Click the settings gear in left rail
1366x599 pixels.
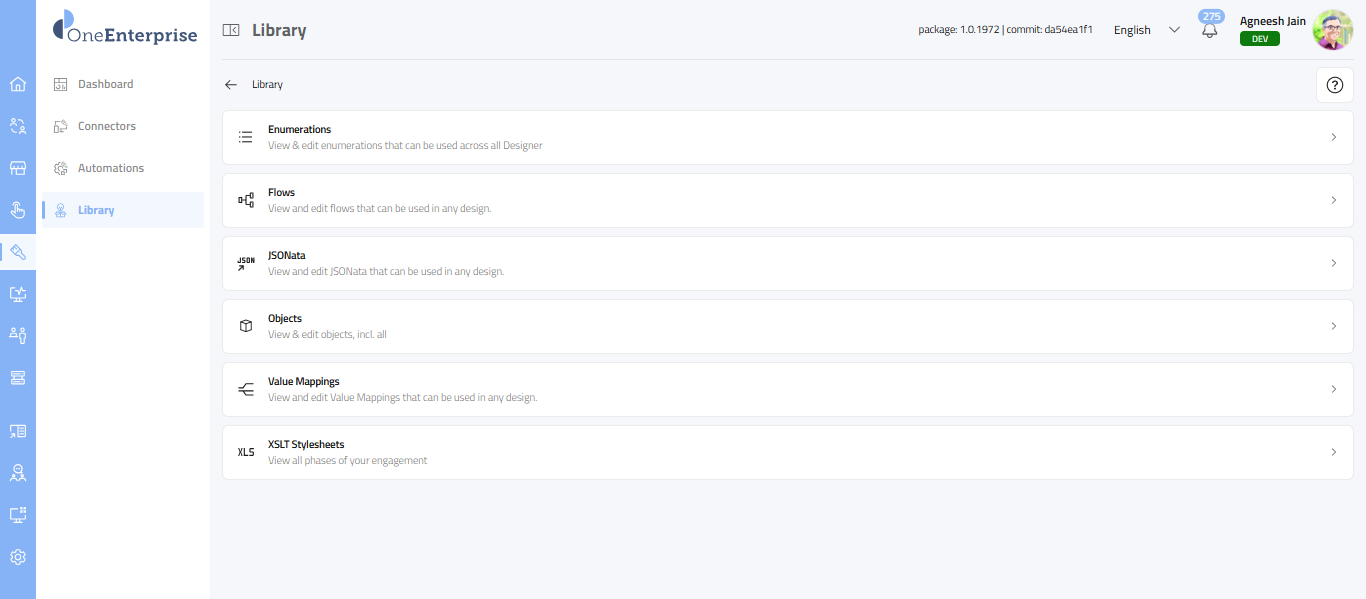17,557
